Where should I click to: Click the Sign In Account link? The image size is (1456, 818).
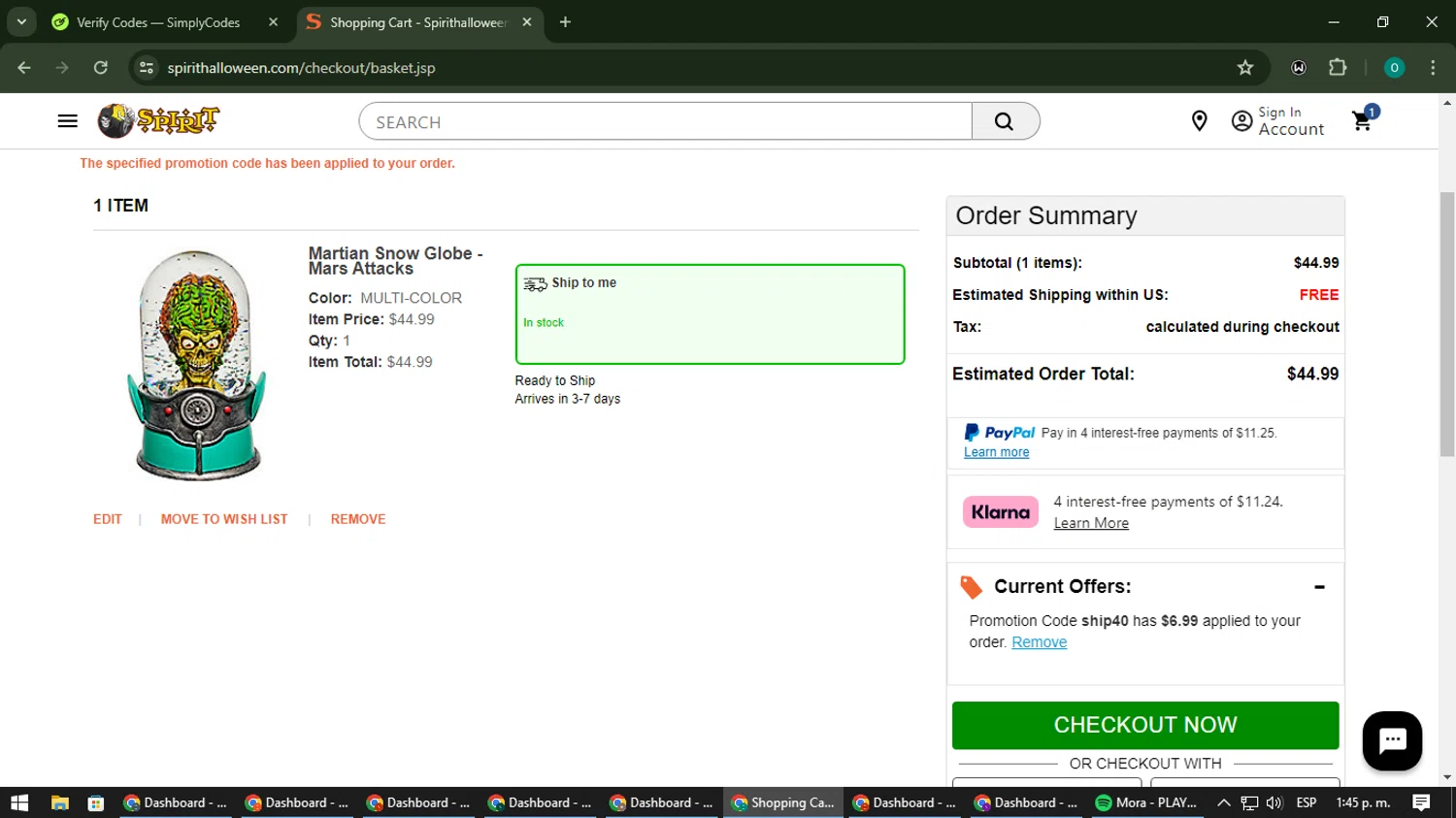pyautogui.click(x=1277, y=121)
